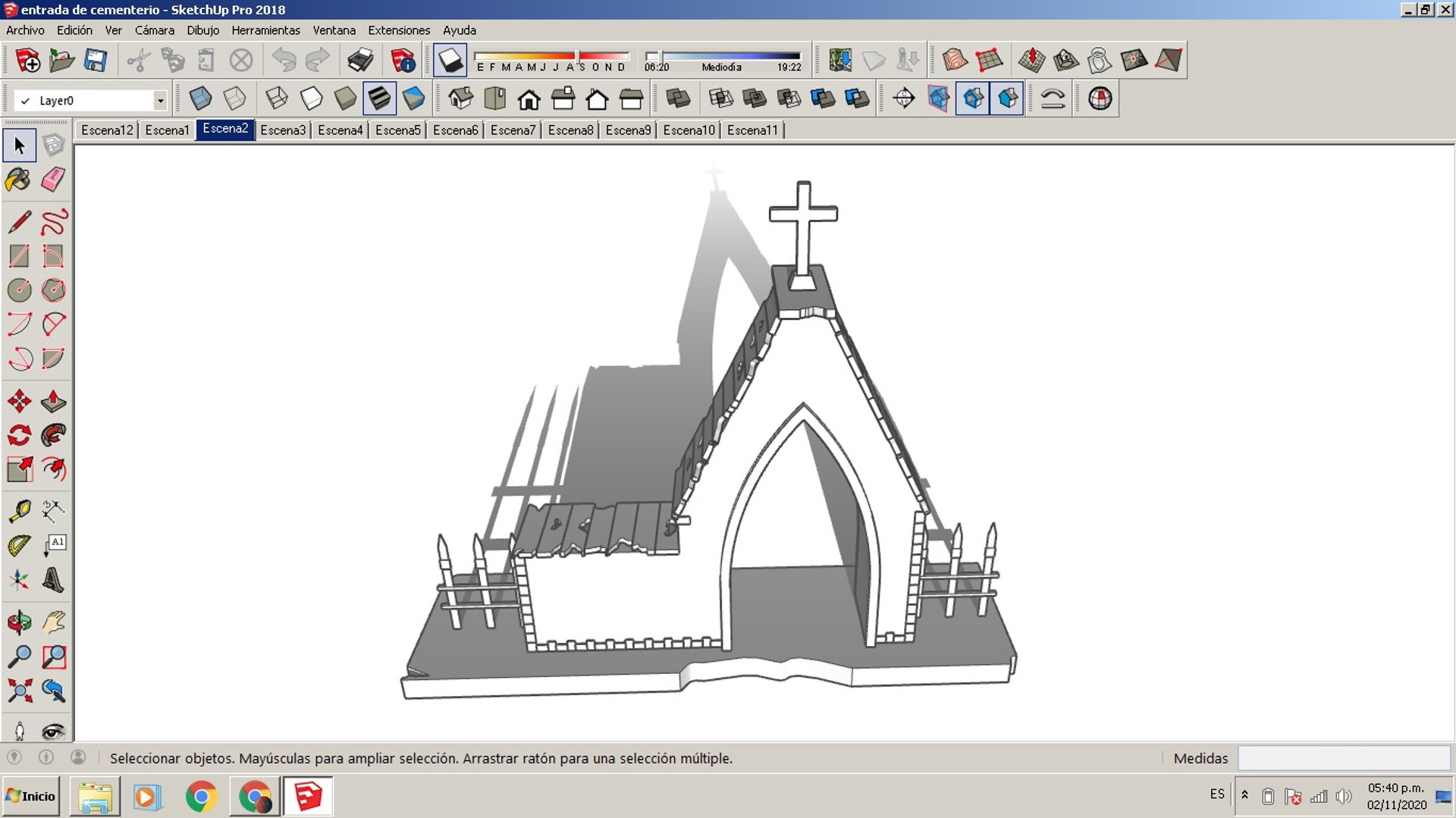Select the Eraser tool
This screenshot has width=1456, height=818.
point(53,180)
